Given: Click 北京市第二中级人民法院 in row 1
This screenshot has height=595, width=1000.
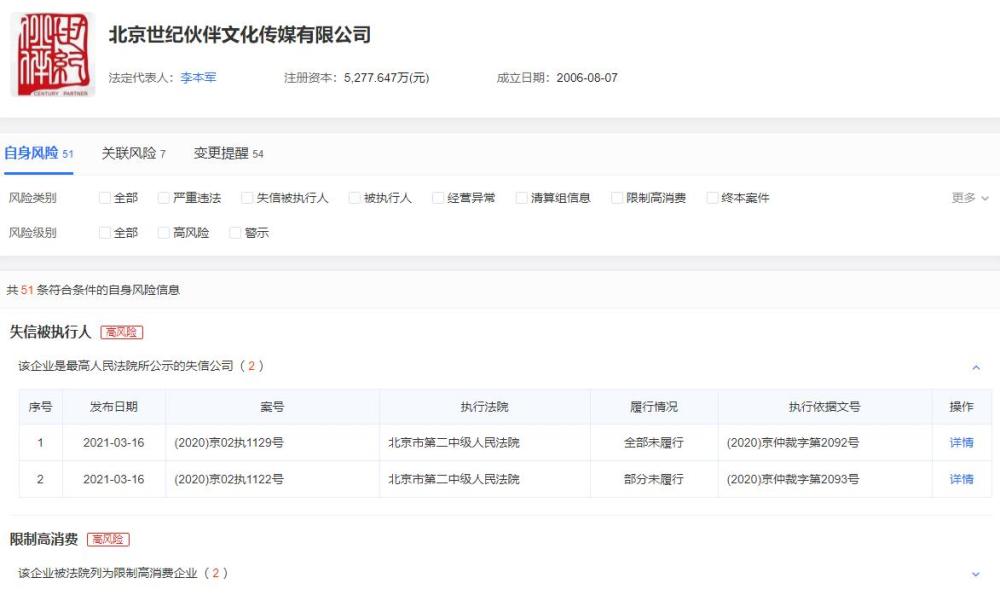Looking at the screenshot, I should [454, 443].
